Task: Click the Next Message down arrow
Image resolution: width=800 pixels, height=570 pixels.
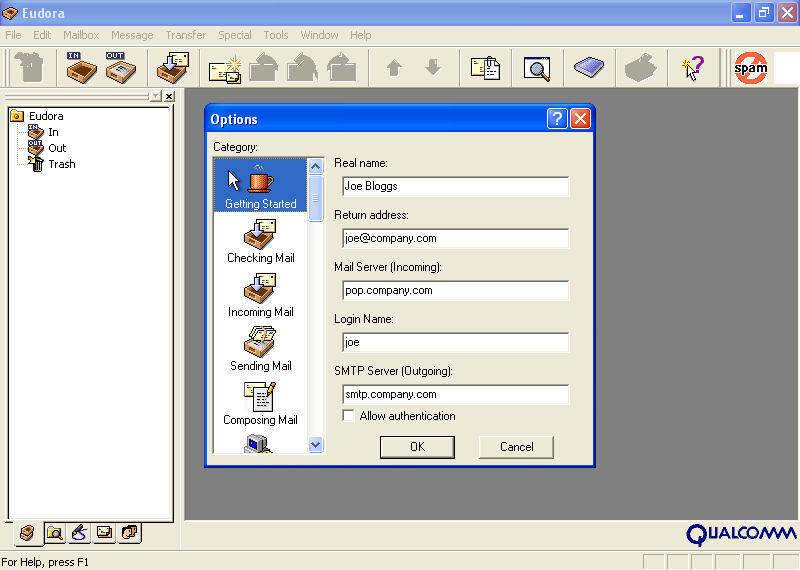Action: coord(433,67)
